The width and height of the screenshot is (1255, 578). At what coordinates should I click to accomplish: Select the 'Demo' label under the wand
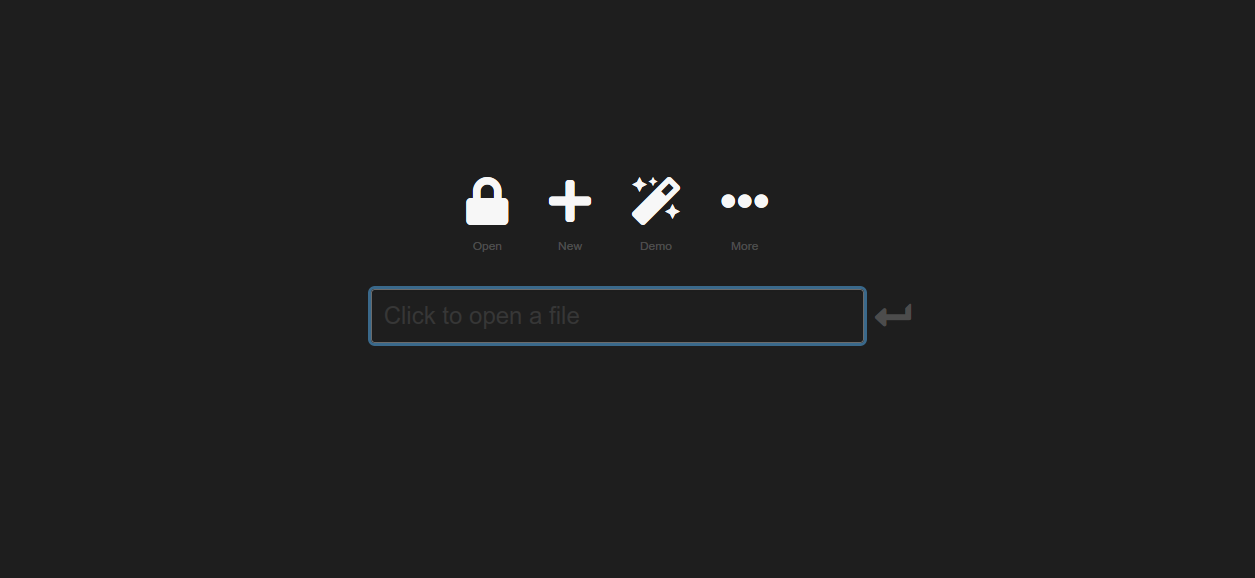point(656,246)
